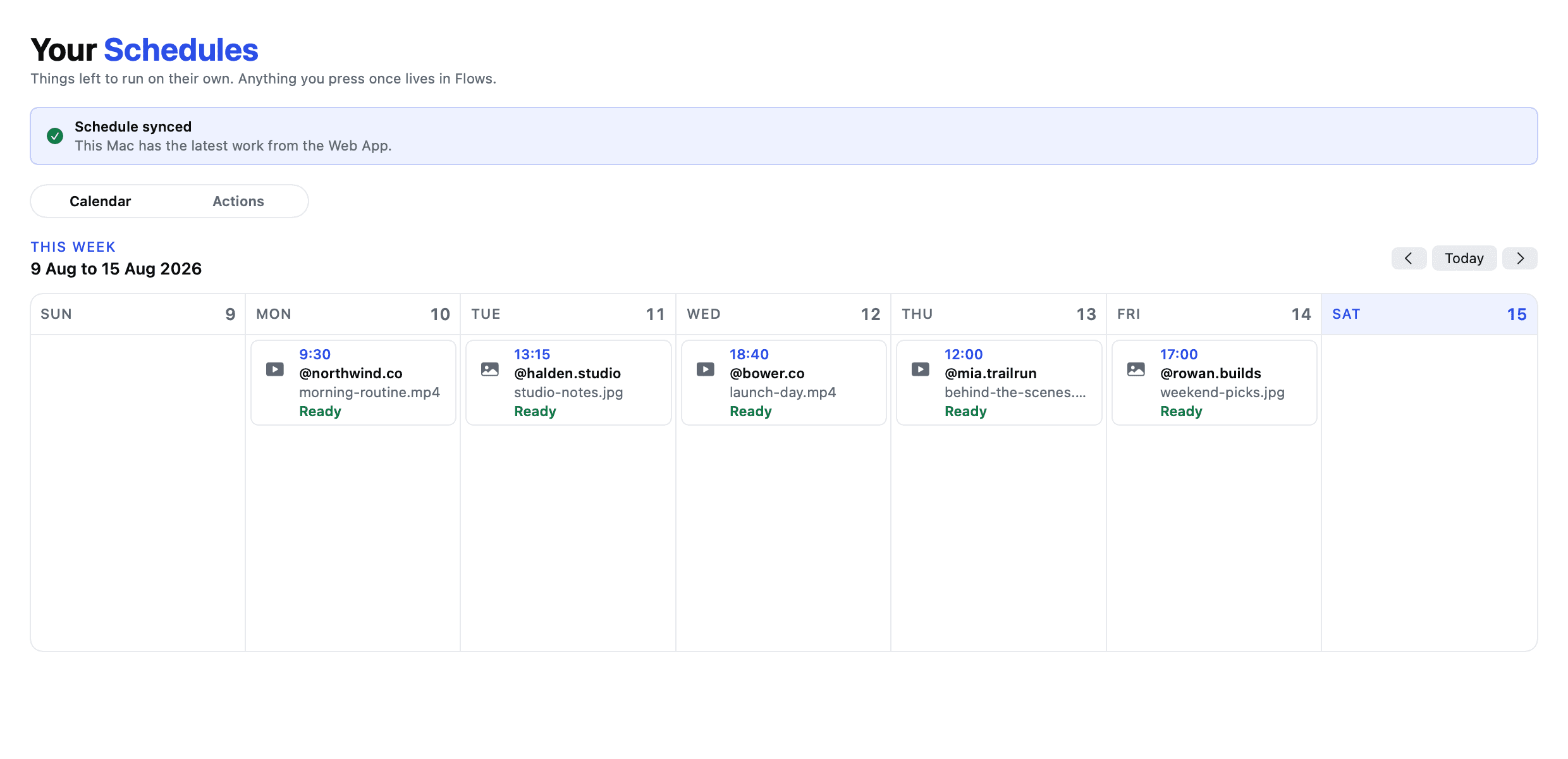
Task: Click the video icon on the @mia.trailrun card
Action: 920,369
